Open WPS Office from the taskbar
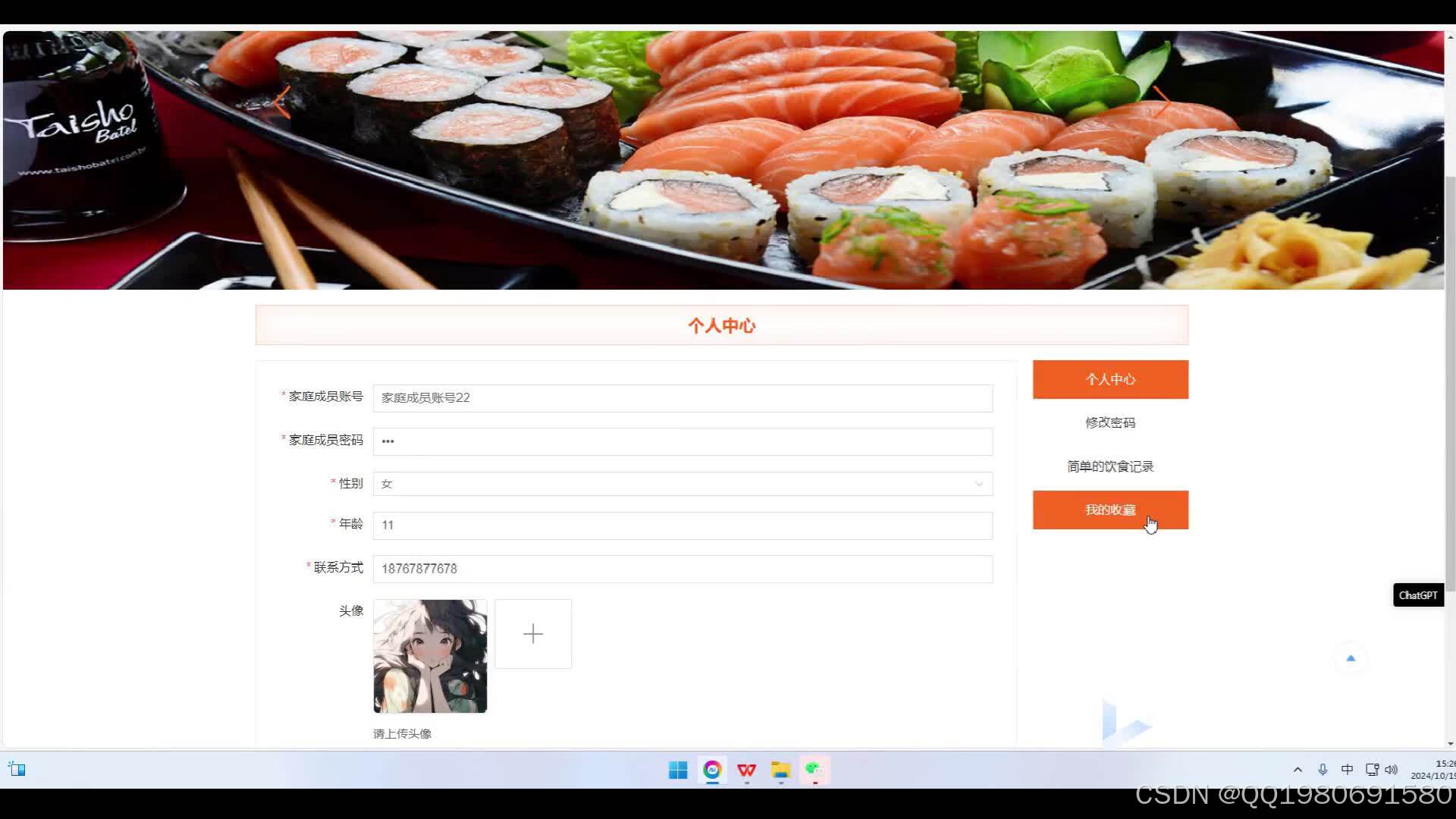Image resolution: width=1456 pixels, height=819 pixels. 746,770
